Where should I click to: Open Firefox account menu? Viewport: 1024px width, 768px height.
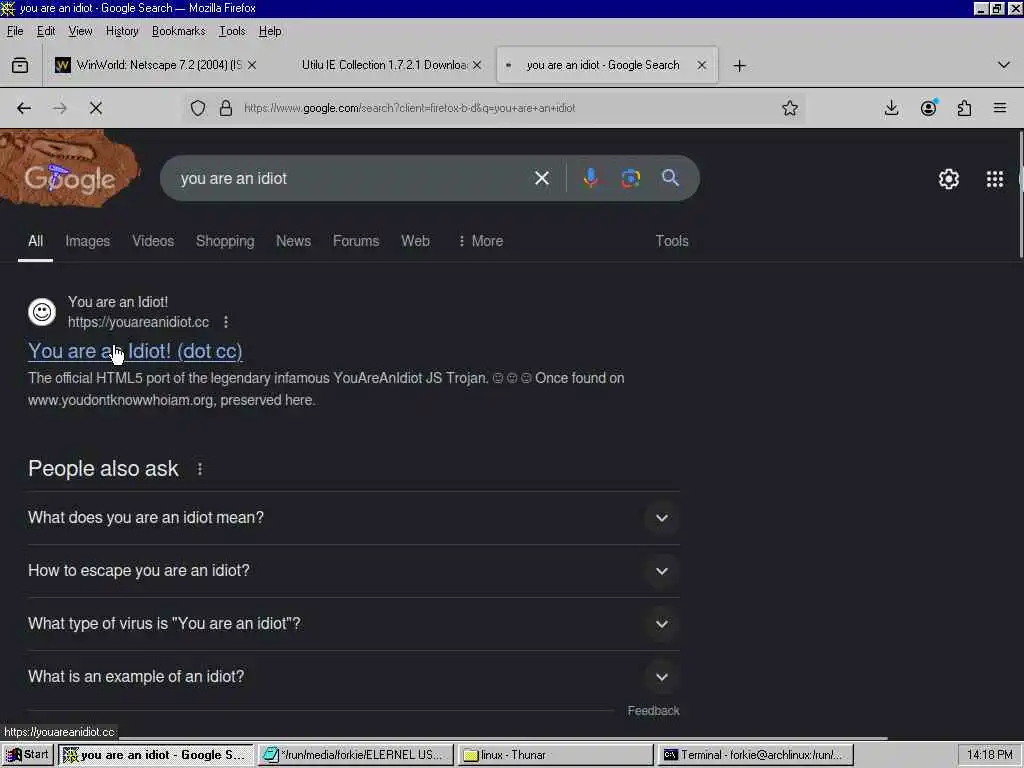pos(929,108)
